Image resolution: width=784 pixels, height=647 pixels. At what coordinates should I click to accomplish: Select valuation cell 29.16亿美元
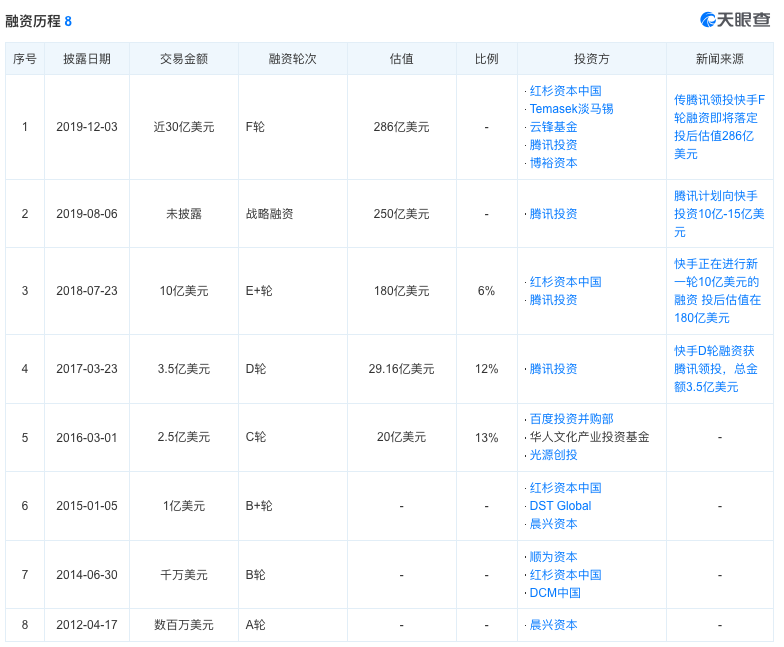(402, 369)
